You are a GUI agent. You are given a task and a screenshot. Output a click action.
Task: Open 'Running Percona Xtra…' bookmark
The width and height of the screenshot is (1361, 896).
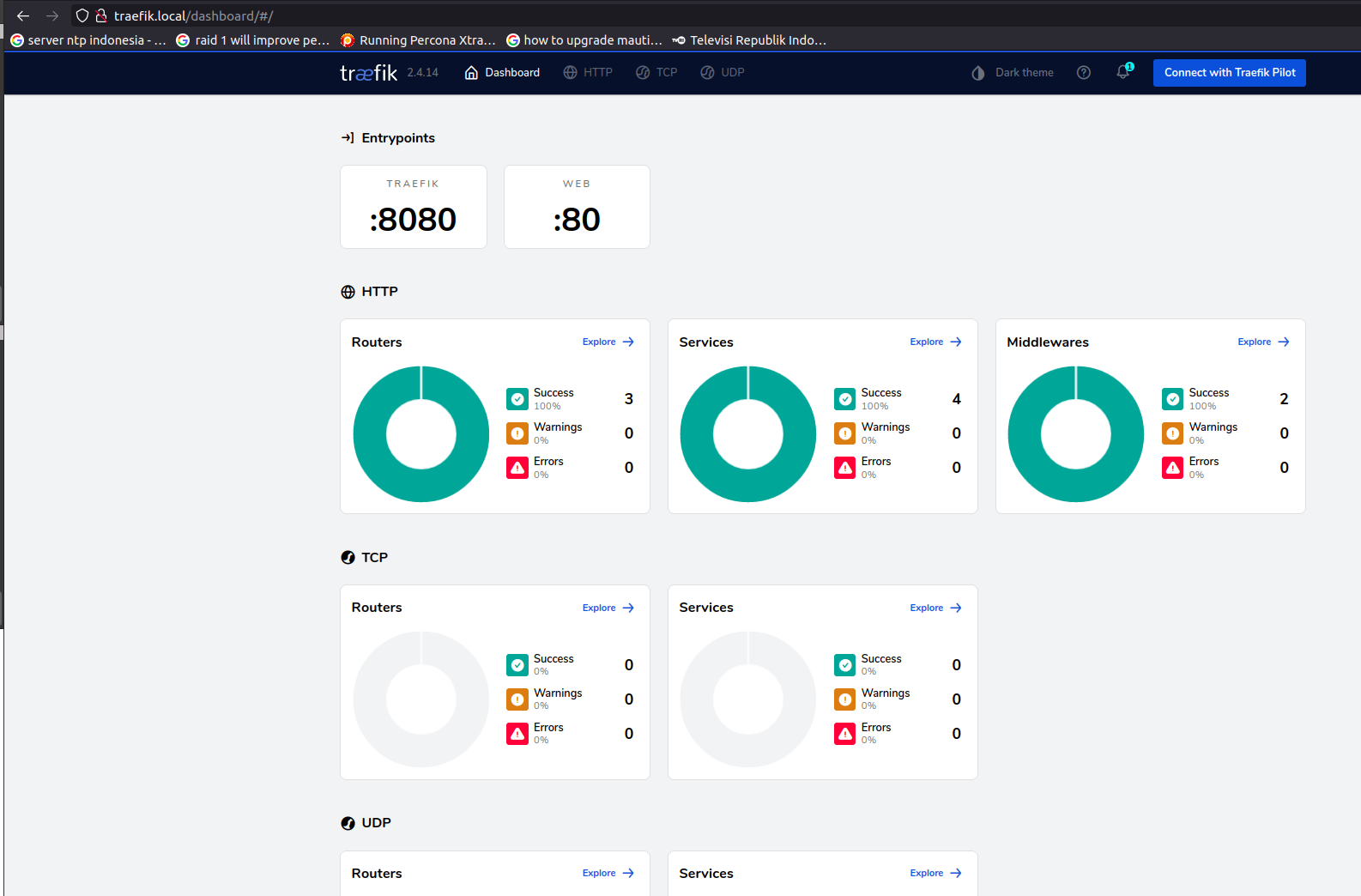click(419, 40)
